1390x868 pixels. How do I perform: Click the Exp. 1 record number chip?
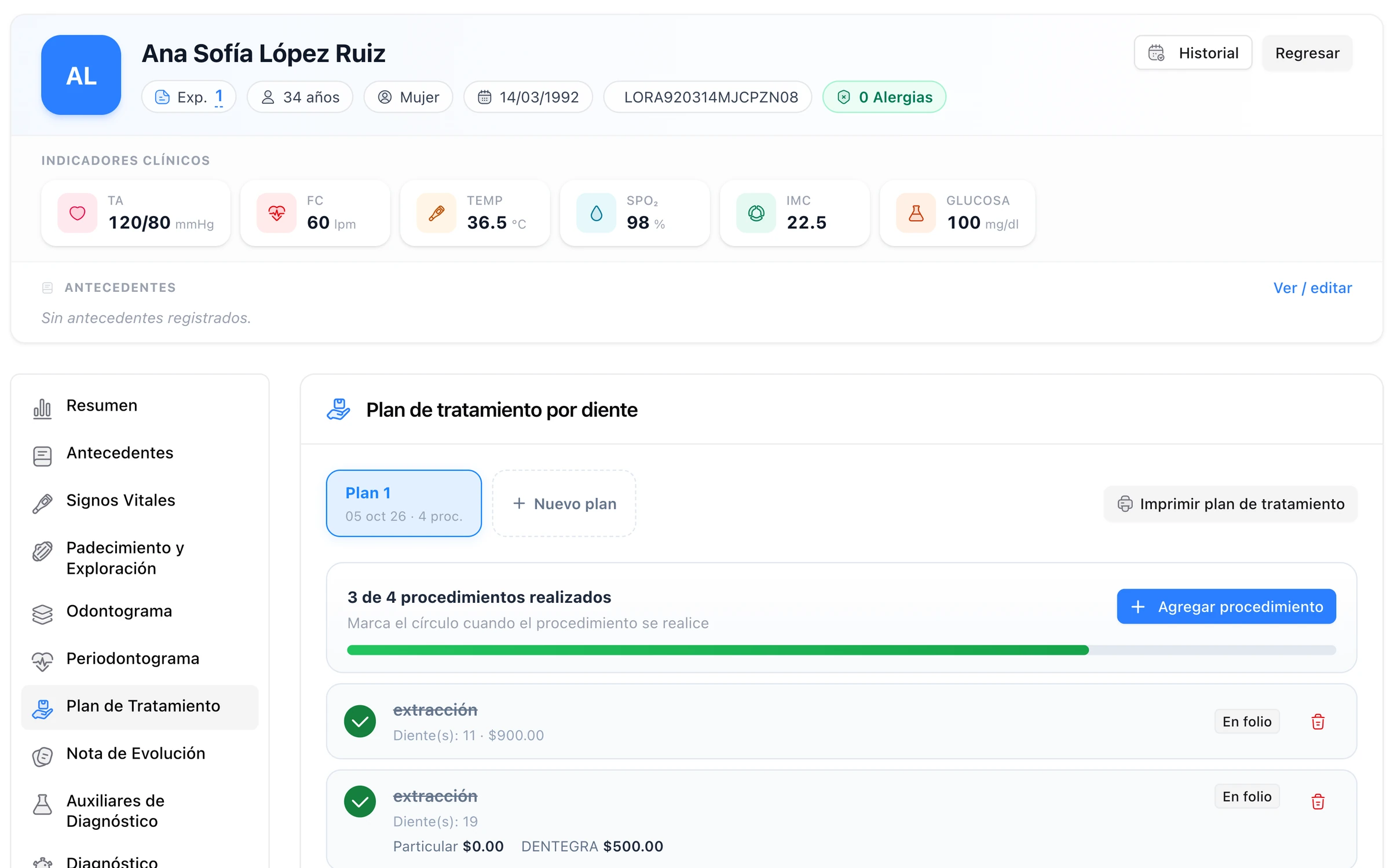tap(189, 97)
